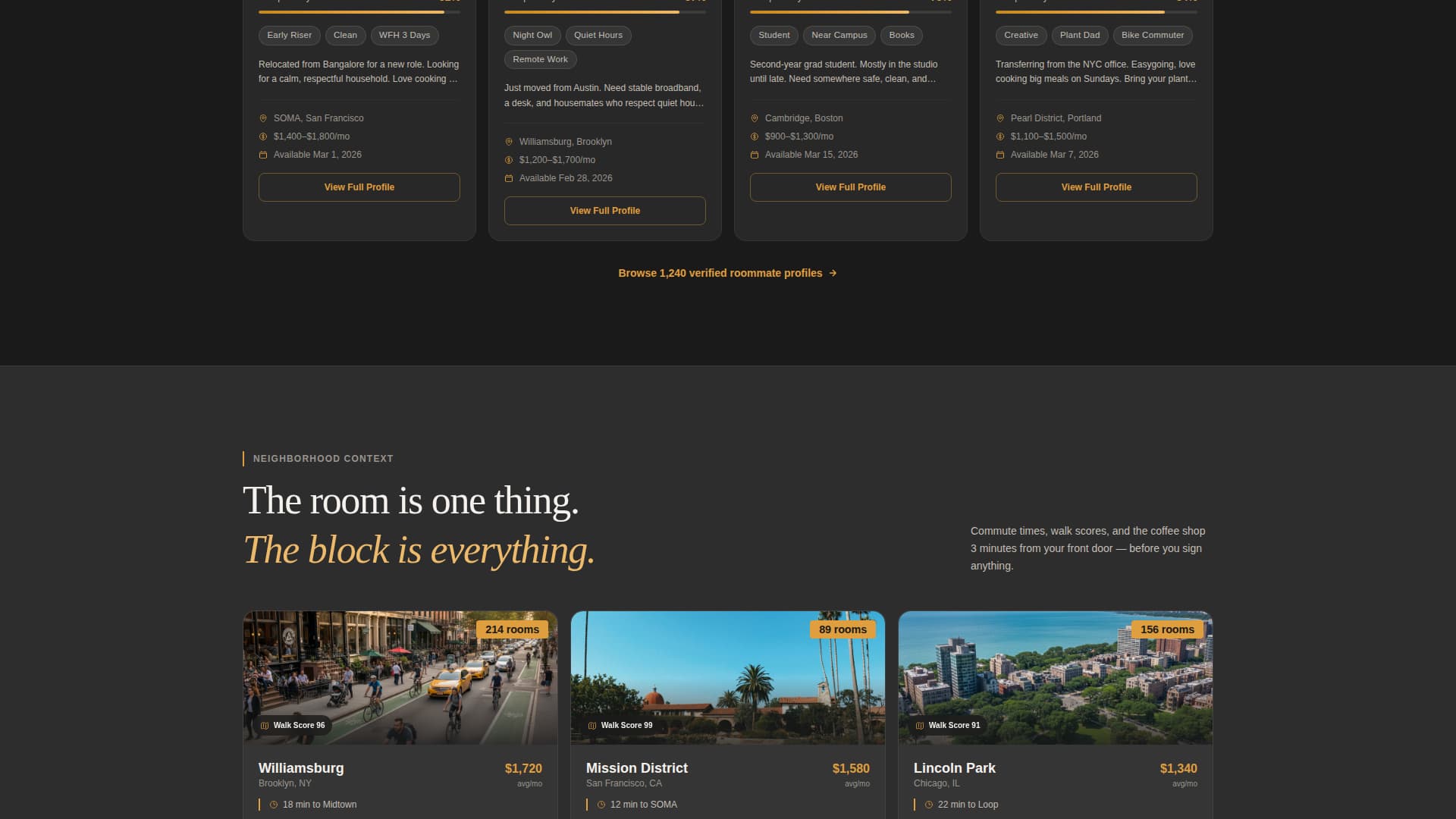1456x819 pixels.
Task: Toggle the Night Owl tag
Action: click(x=532, y=35)
